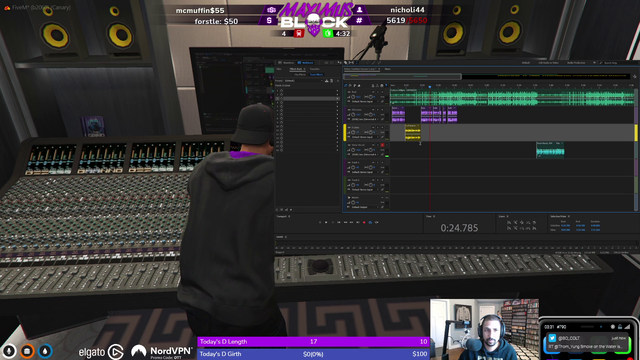Open fourth track input dropdown

[x=365, y=154]
